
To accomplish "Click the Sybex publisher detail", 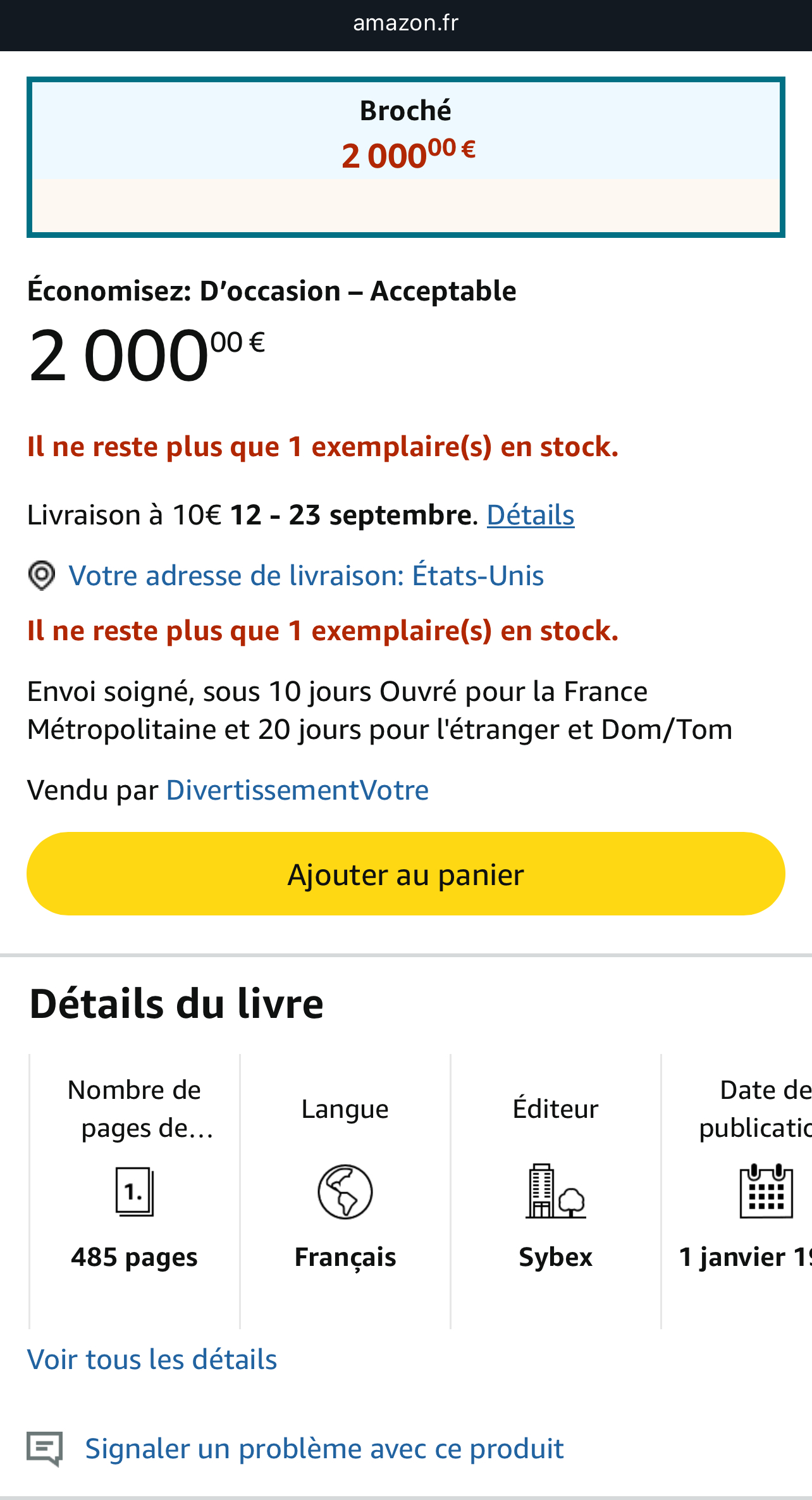I will pyautogui.click(x=555, y=1257).
